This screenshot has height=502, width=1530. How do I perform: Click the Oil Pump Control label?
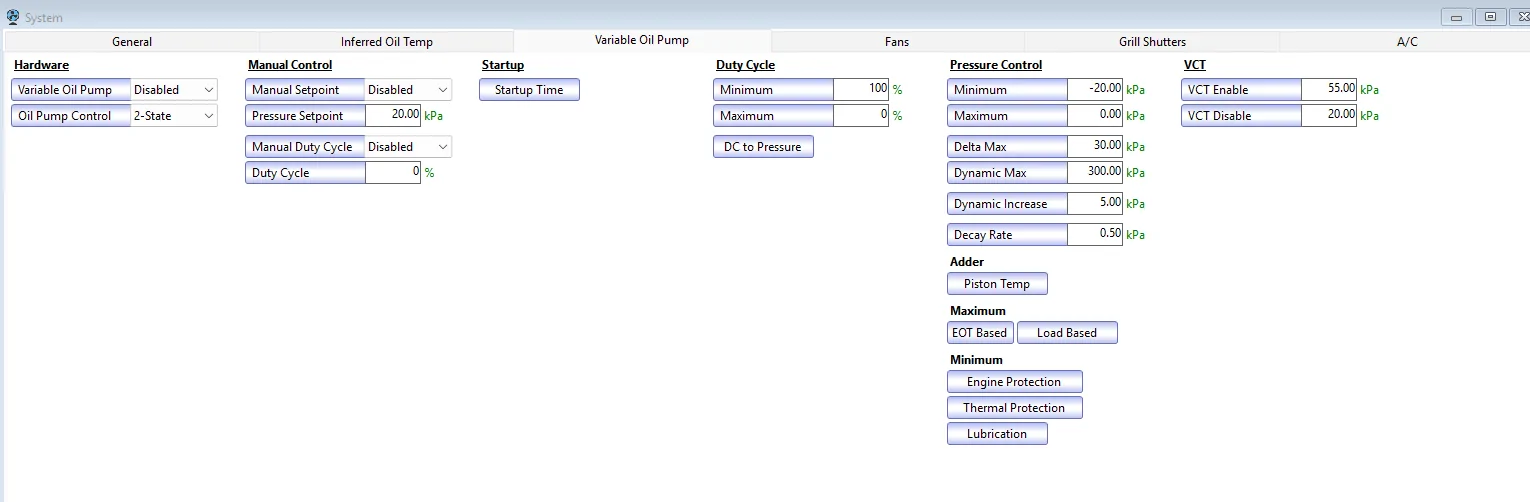(71, 116)
